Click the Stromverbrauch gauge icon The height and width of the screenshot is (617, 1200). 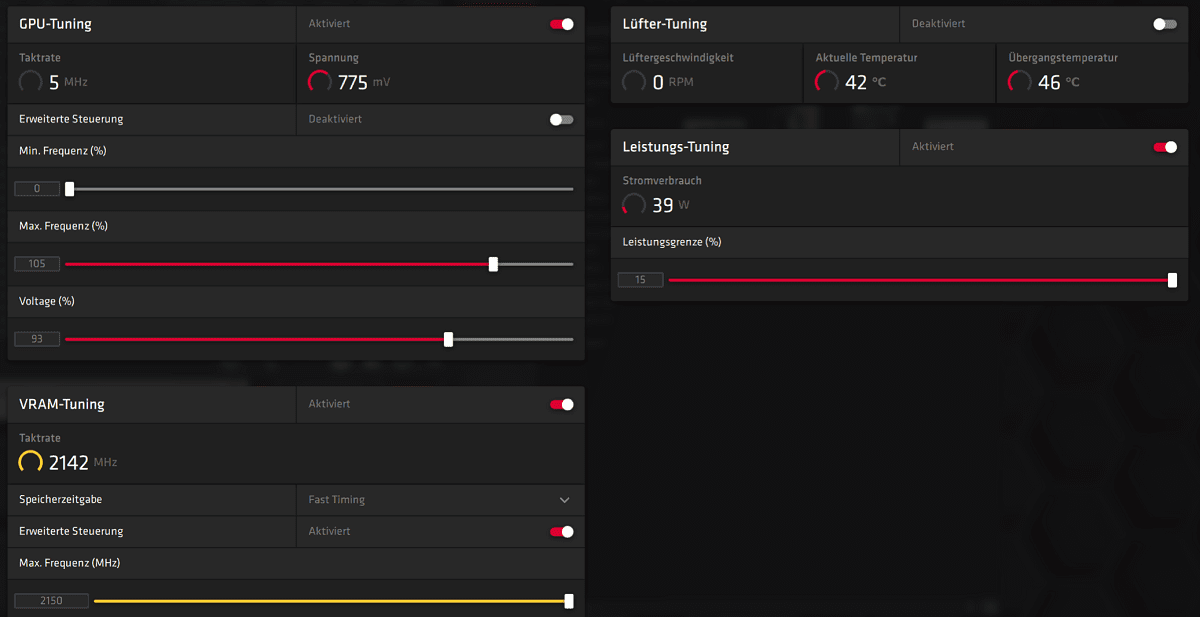pyautogui.click(x=634, y=204)
